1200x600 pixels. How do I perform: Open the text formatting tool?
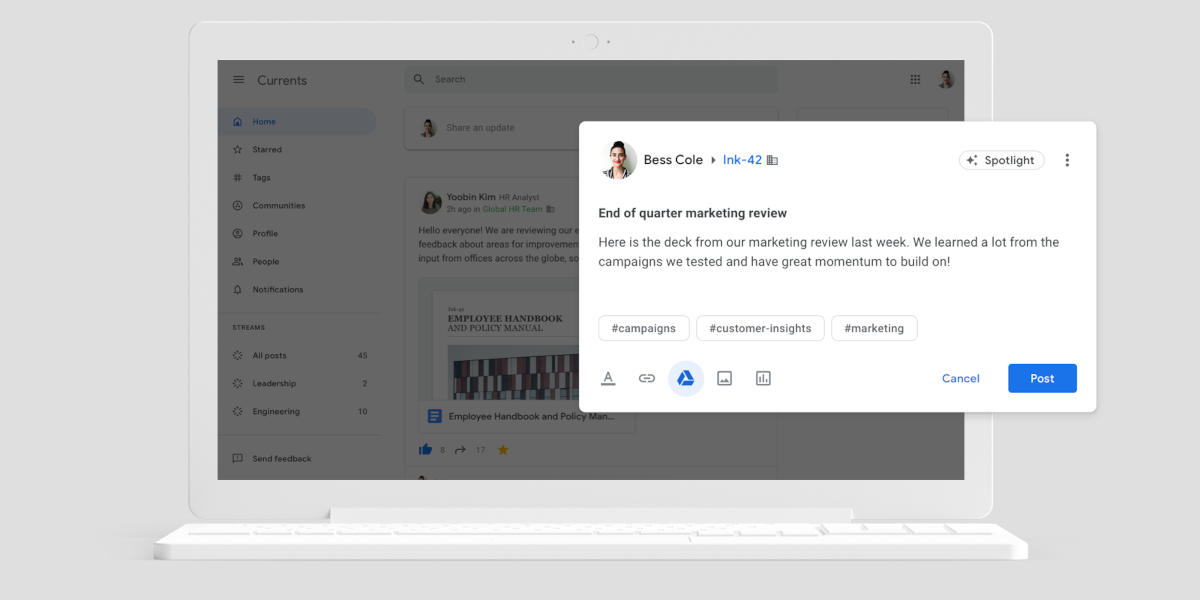click(x=608, y=378)
